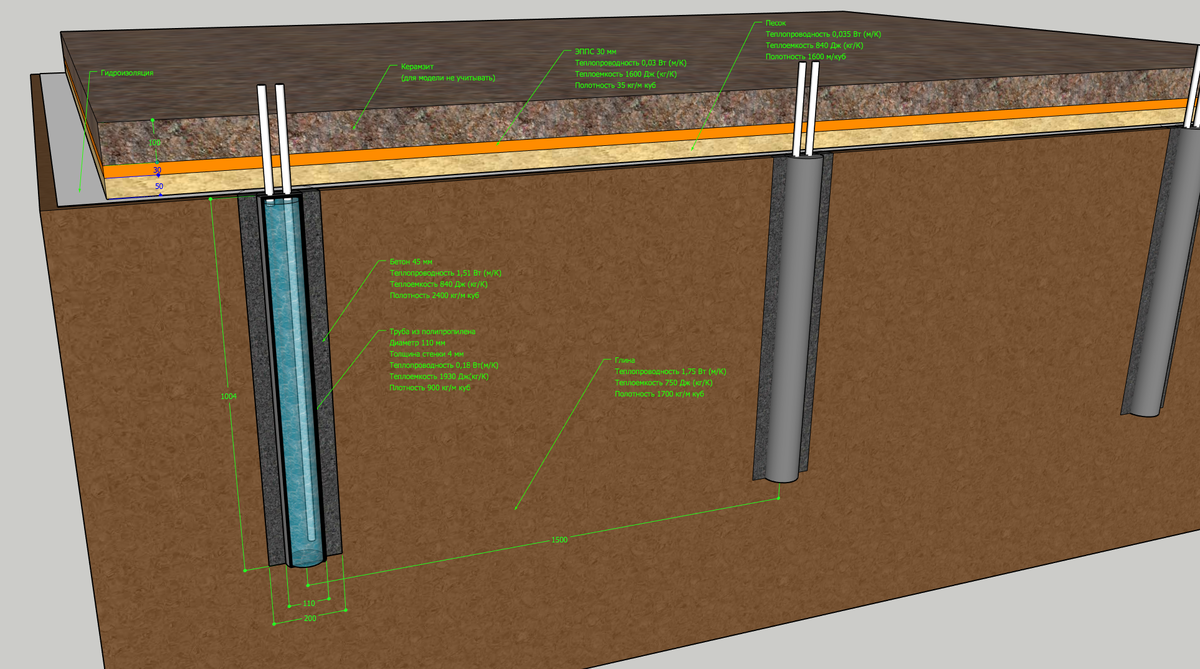The height and width of the screenshot is (669, 1200).
Task: Select 'Теплопроводность 1,75 Вт (м/К)' line
Action: 670,371
